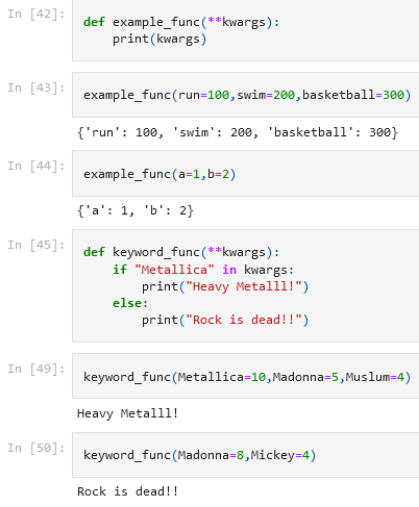The image size is (419, 507).
Task: Click the keyword_func(Metallica=10,Madonna=5,Muslum=4) cell
Action: pos(246,376)
